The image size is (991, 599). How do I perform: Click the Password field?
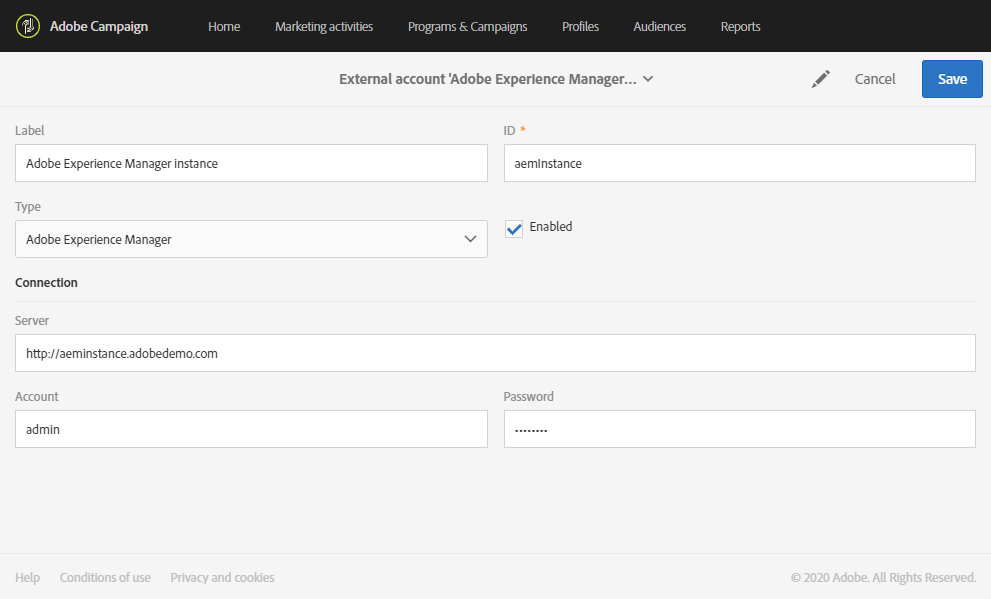[x=739, y=428]
